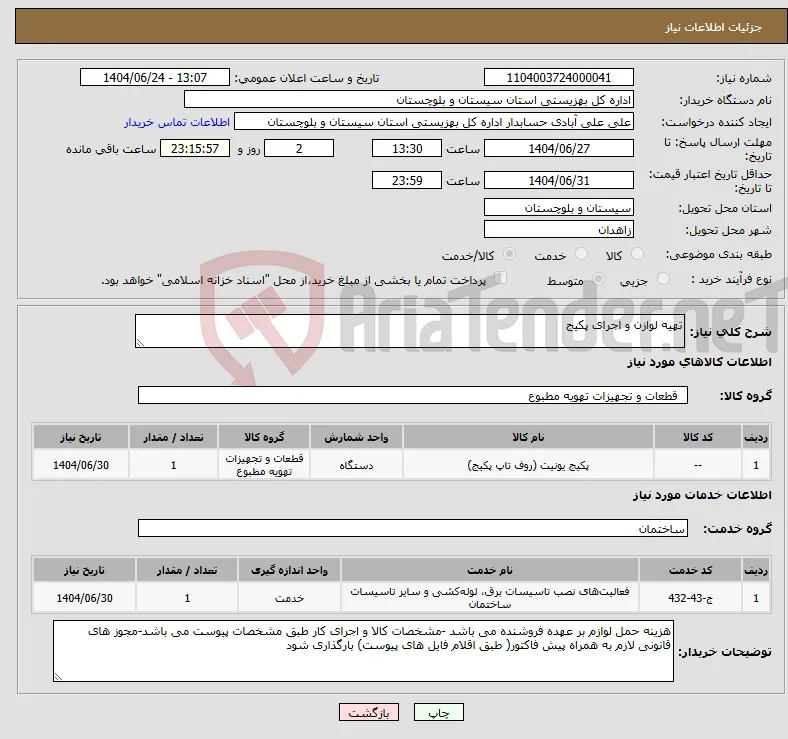Click the validity time field 23:59
The height and width of the screenshot is (739, 788).
(407, 180)
